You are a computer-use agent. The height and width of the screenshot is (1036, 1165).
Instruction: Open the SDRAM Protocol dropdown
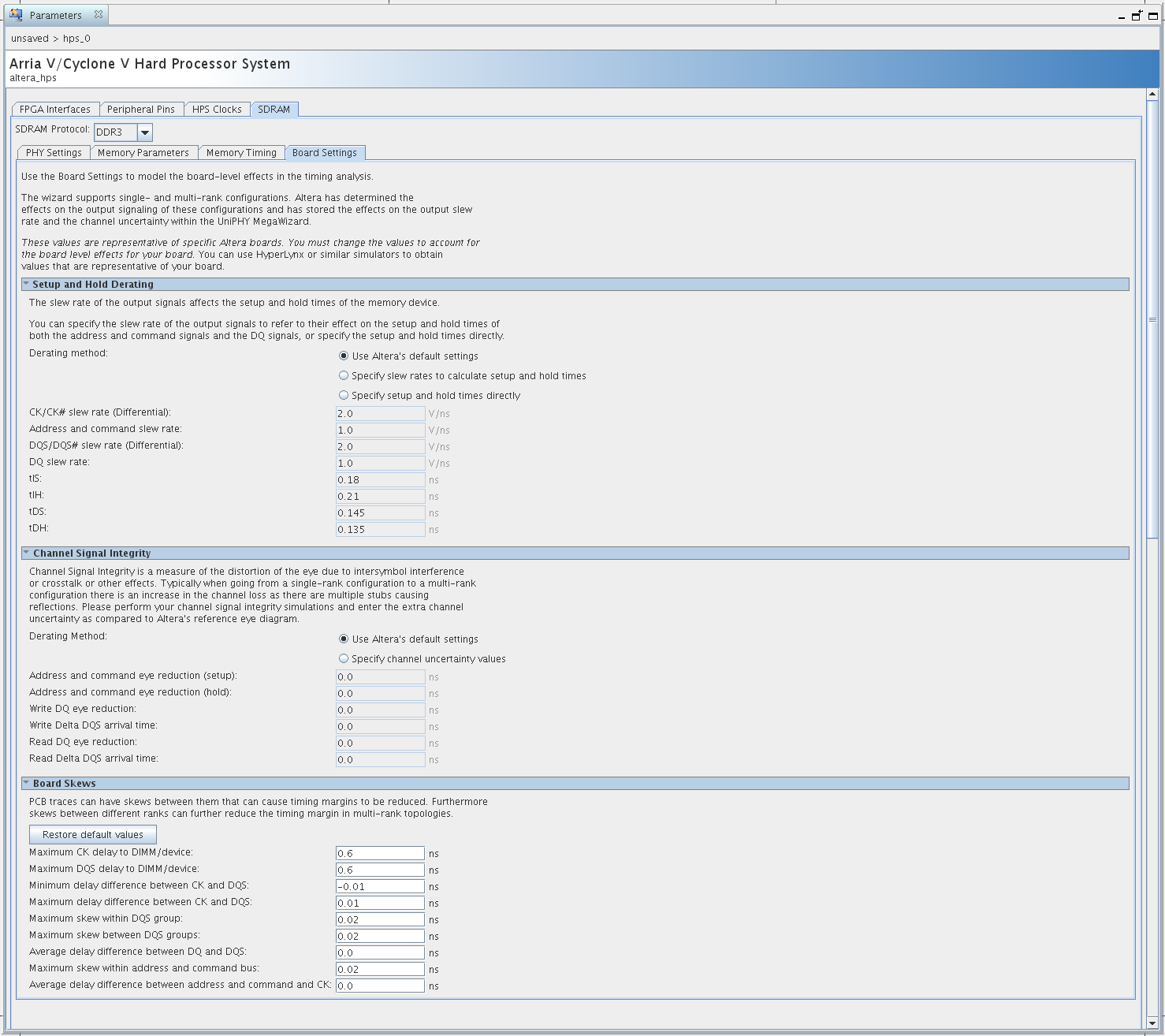coord(145,132)
